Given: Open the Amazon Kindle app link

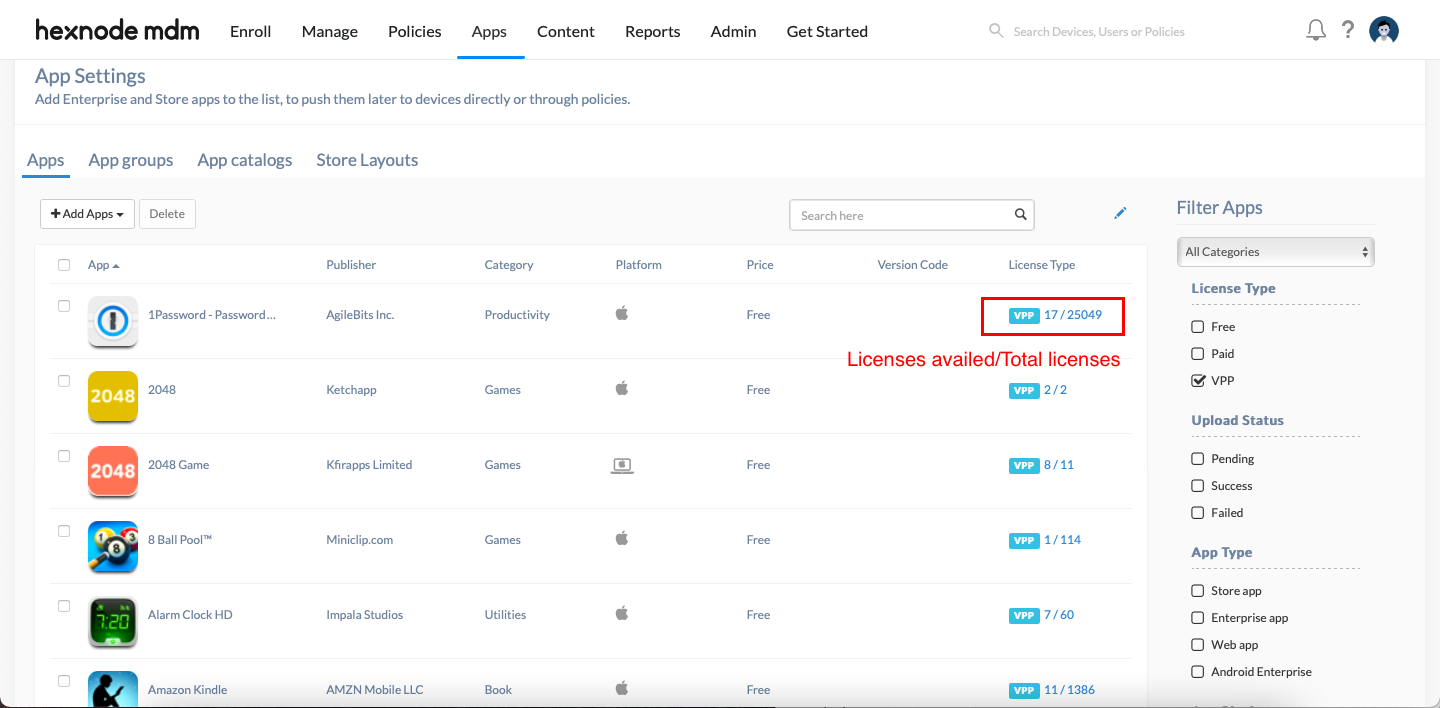Looking at the screenshot, I should (187, 690).
